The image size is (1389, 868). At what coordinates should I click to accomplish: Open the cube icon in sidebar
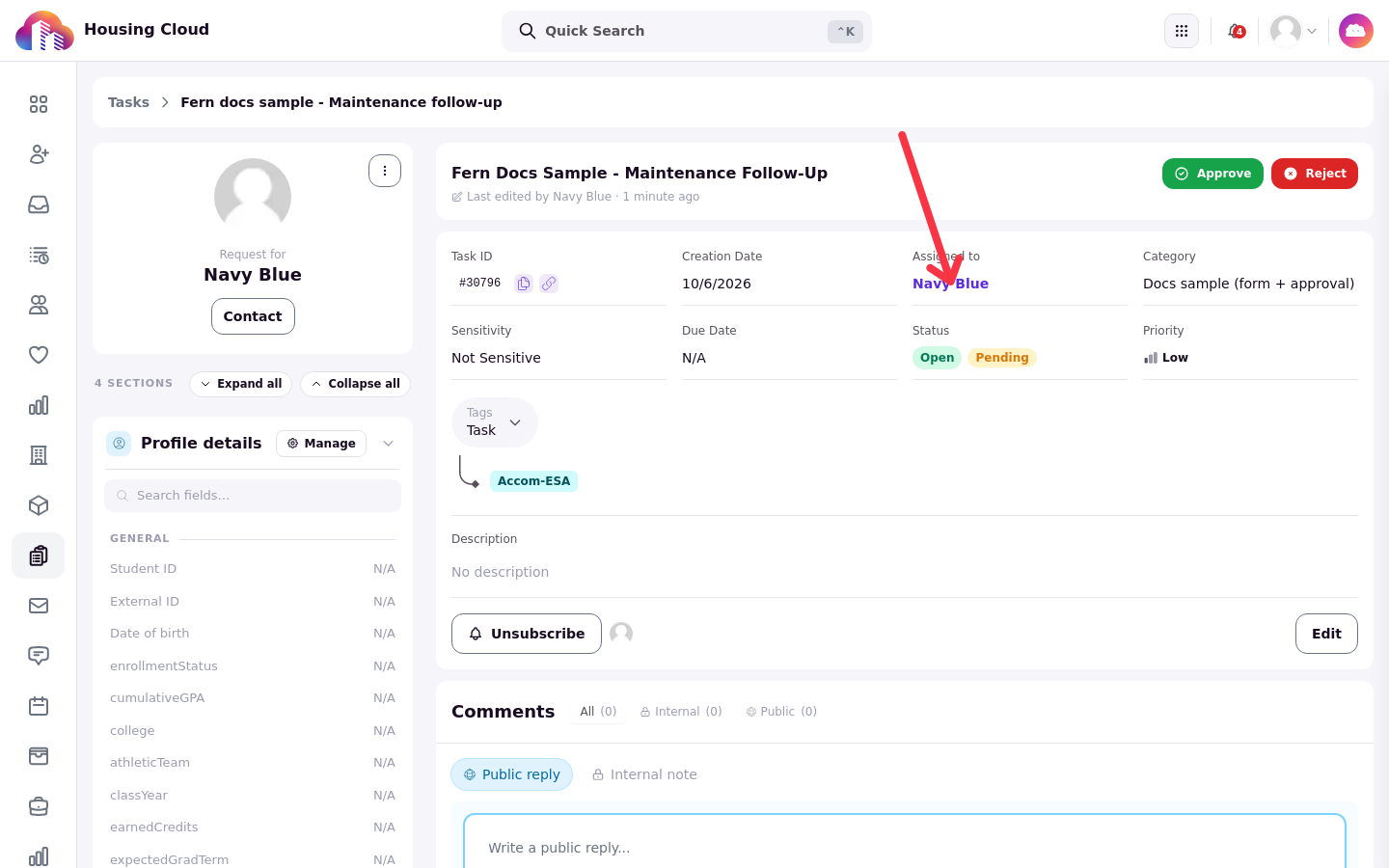tap(39, 505)
